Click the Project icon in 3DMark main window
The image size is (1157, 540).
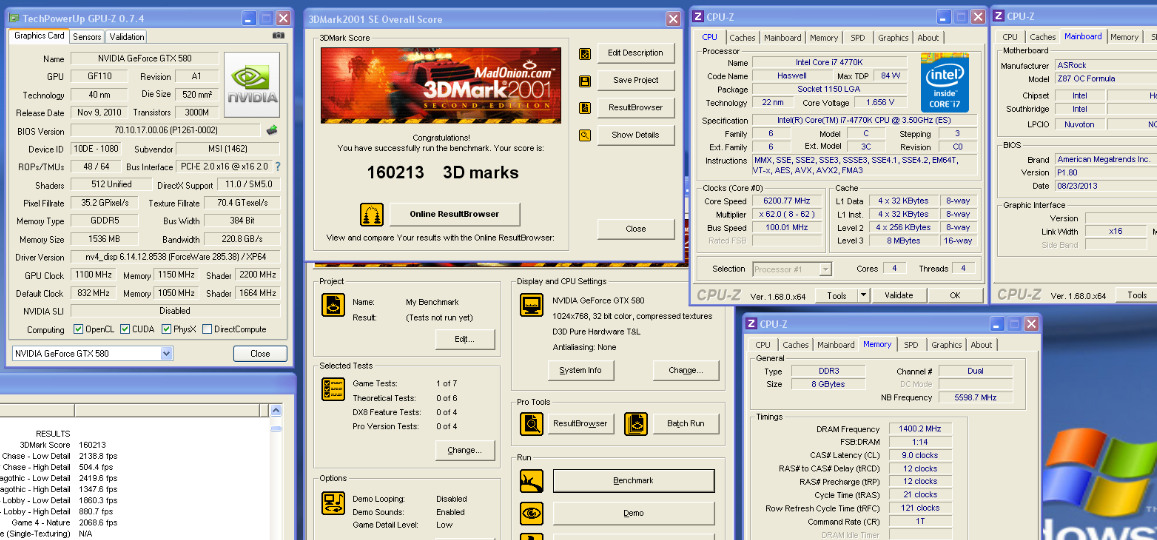click(333, 305)
